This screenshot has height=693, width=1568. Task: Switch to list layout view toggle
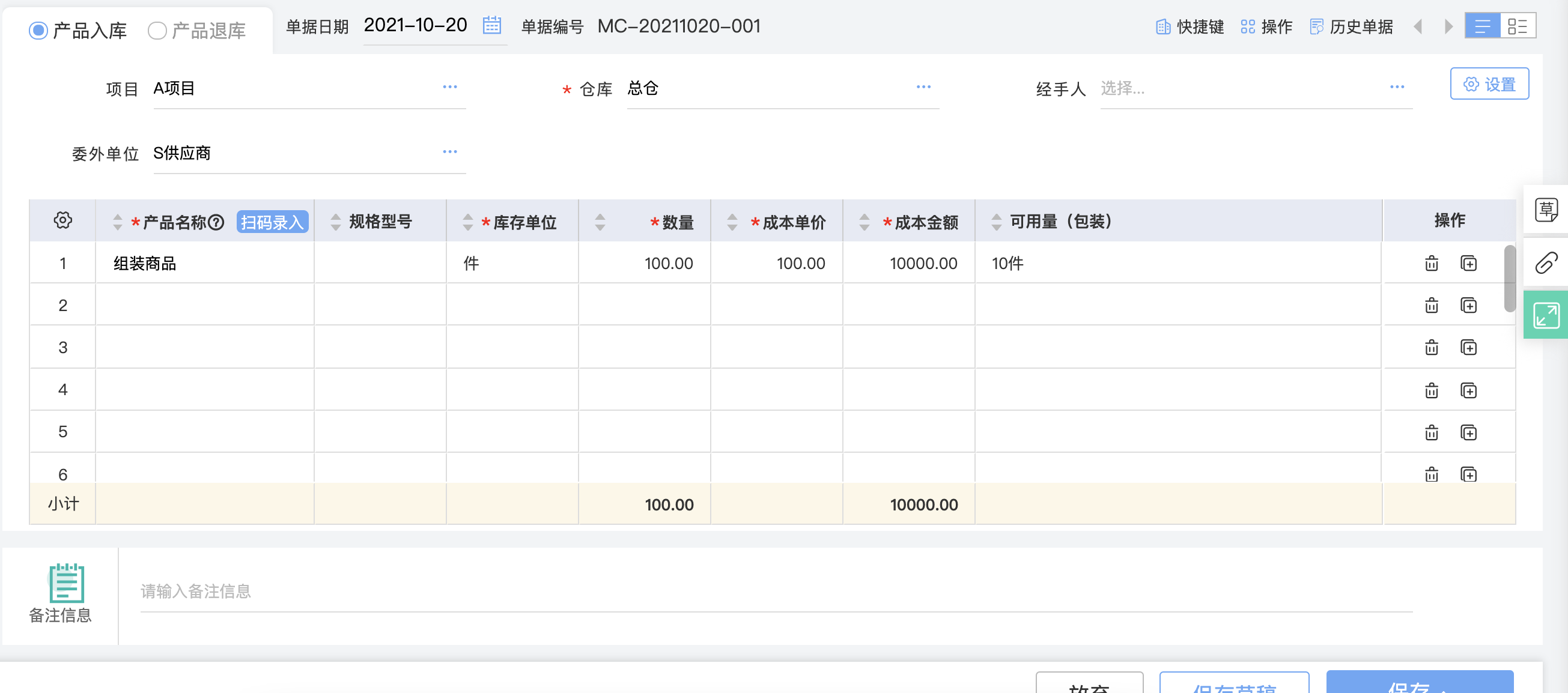click(1482, 26)
